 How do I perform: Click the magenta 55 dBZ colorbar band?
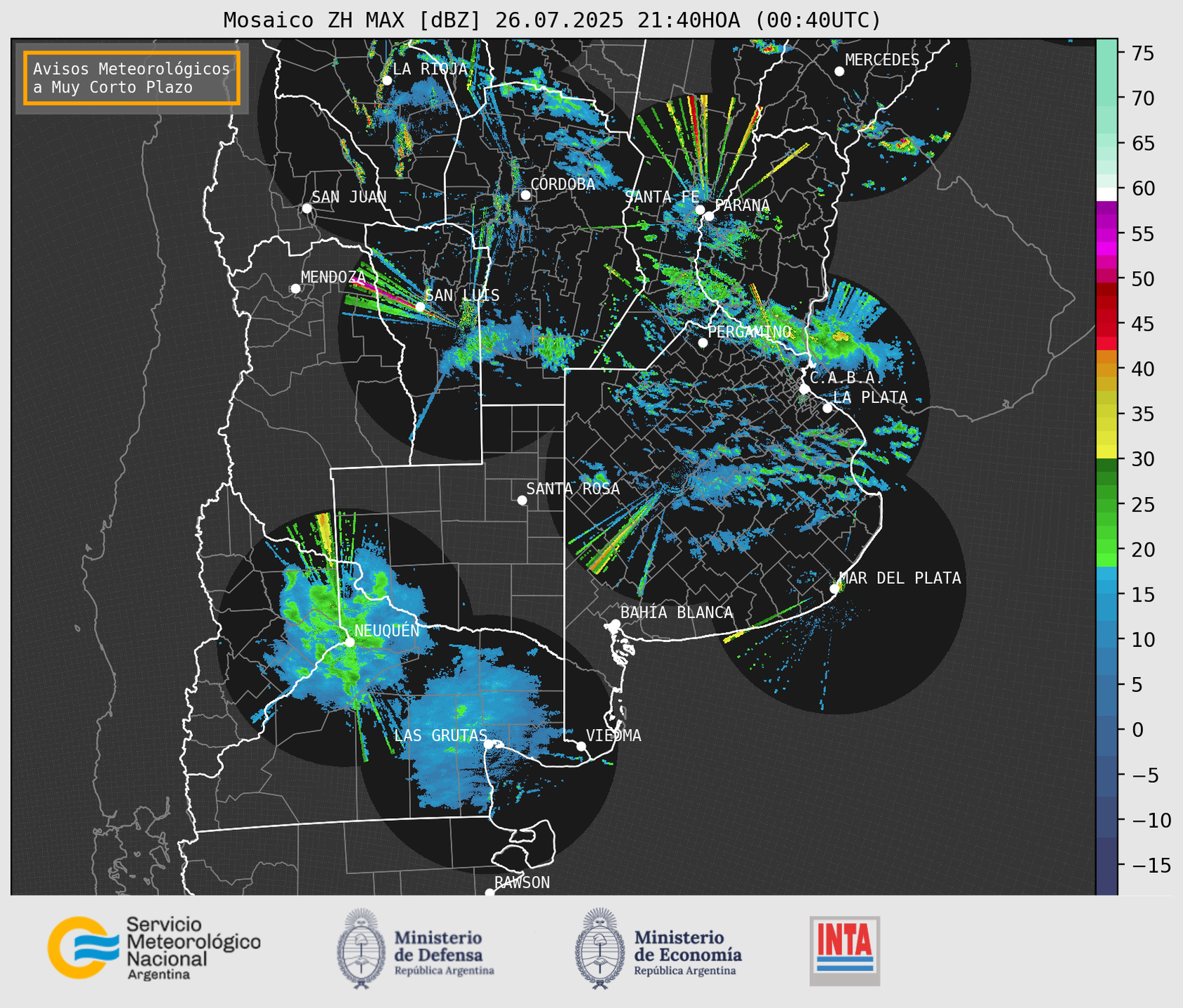[x=1107, y=235]
